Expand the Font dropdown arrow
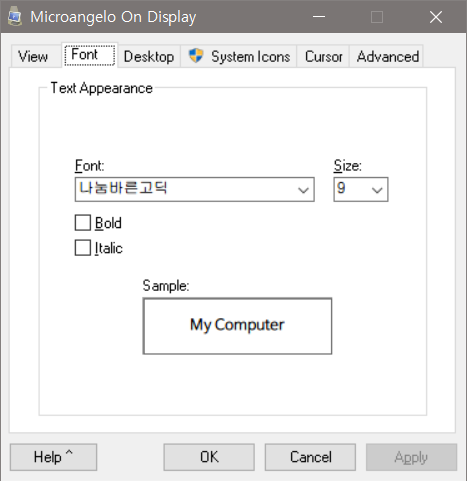Image resolution: width=467 pixels, height=481 pixels. click(303, 190)
